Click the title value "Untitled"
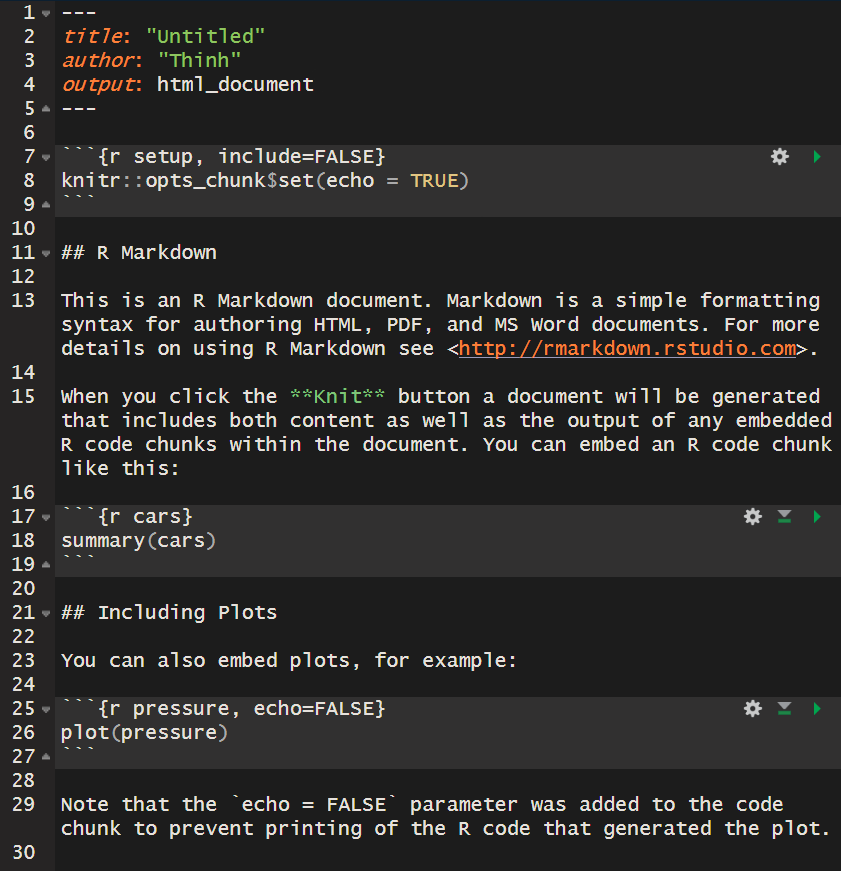Viewport: 841px width, 871px height. coord(205,37)
